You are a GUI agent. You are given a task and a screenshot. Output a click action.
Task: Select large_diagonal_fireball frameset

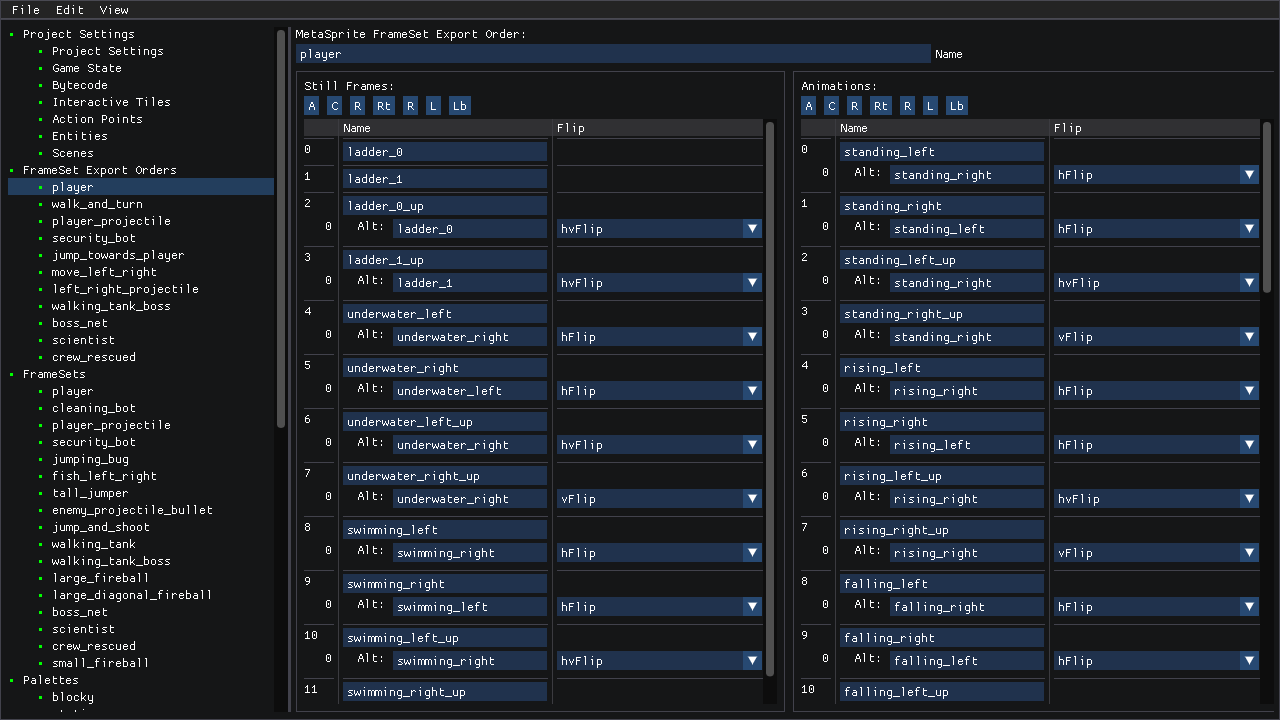132,595
